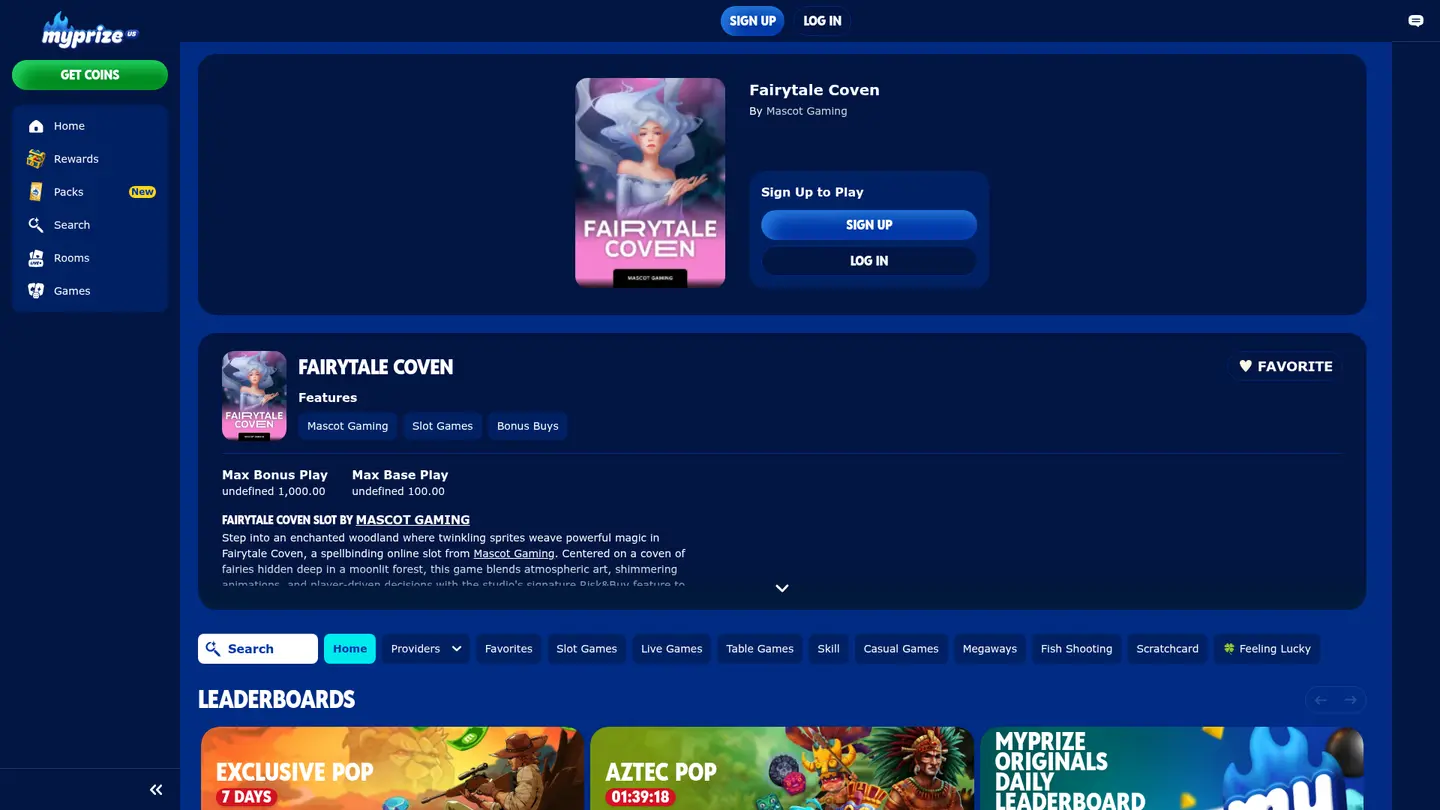1440x810 pixels.
Task: Click the Games cards icon
Action: click(36, 291)
